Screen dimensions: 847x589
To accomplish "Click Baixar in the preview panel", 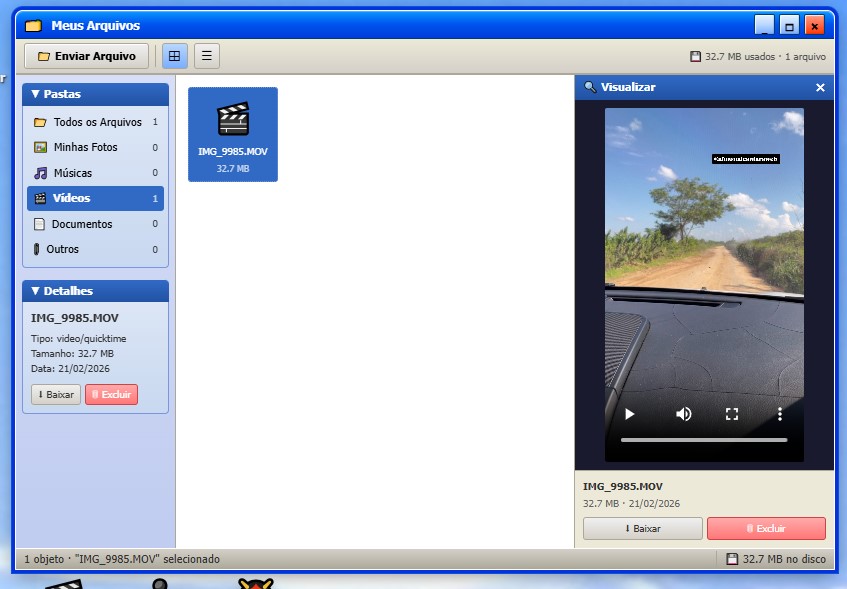I will pos(642,528).
